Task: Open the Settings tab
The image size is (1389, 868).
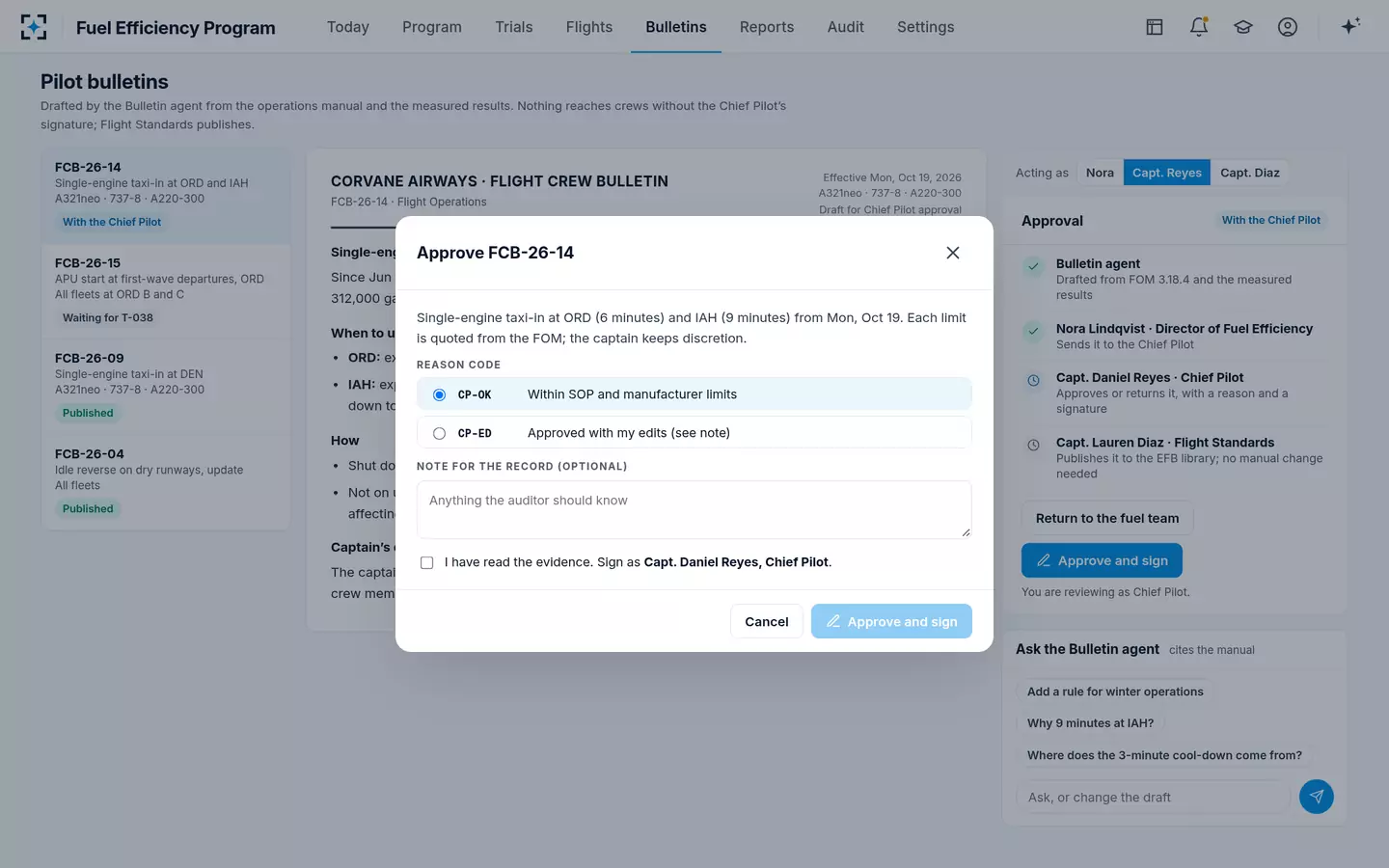Action: 926,27
